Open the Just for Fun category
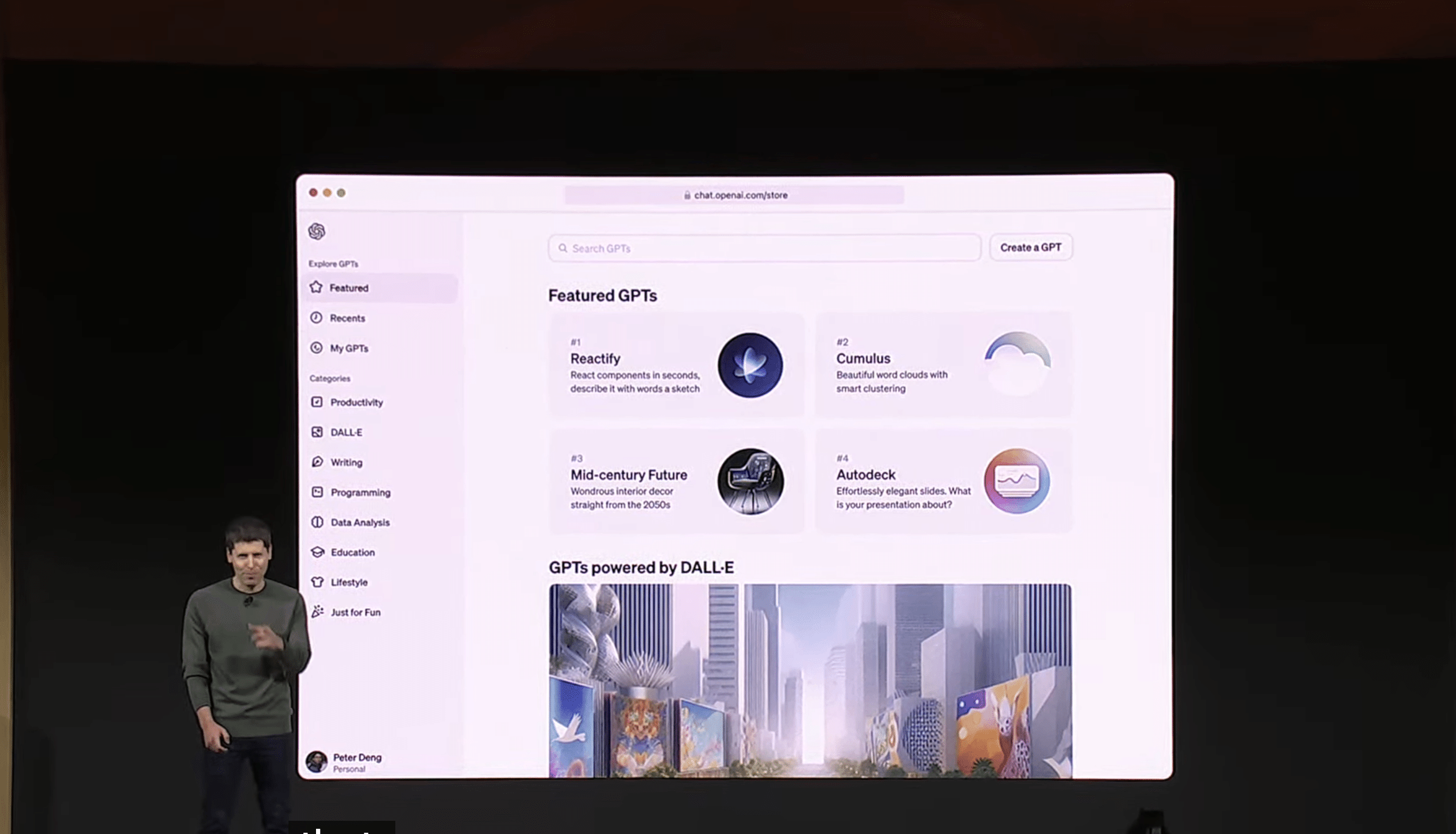 (x=355, y=612)
